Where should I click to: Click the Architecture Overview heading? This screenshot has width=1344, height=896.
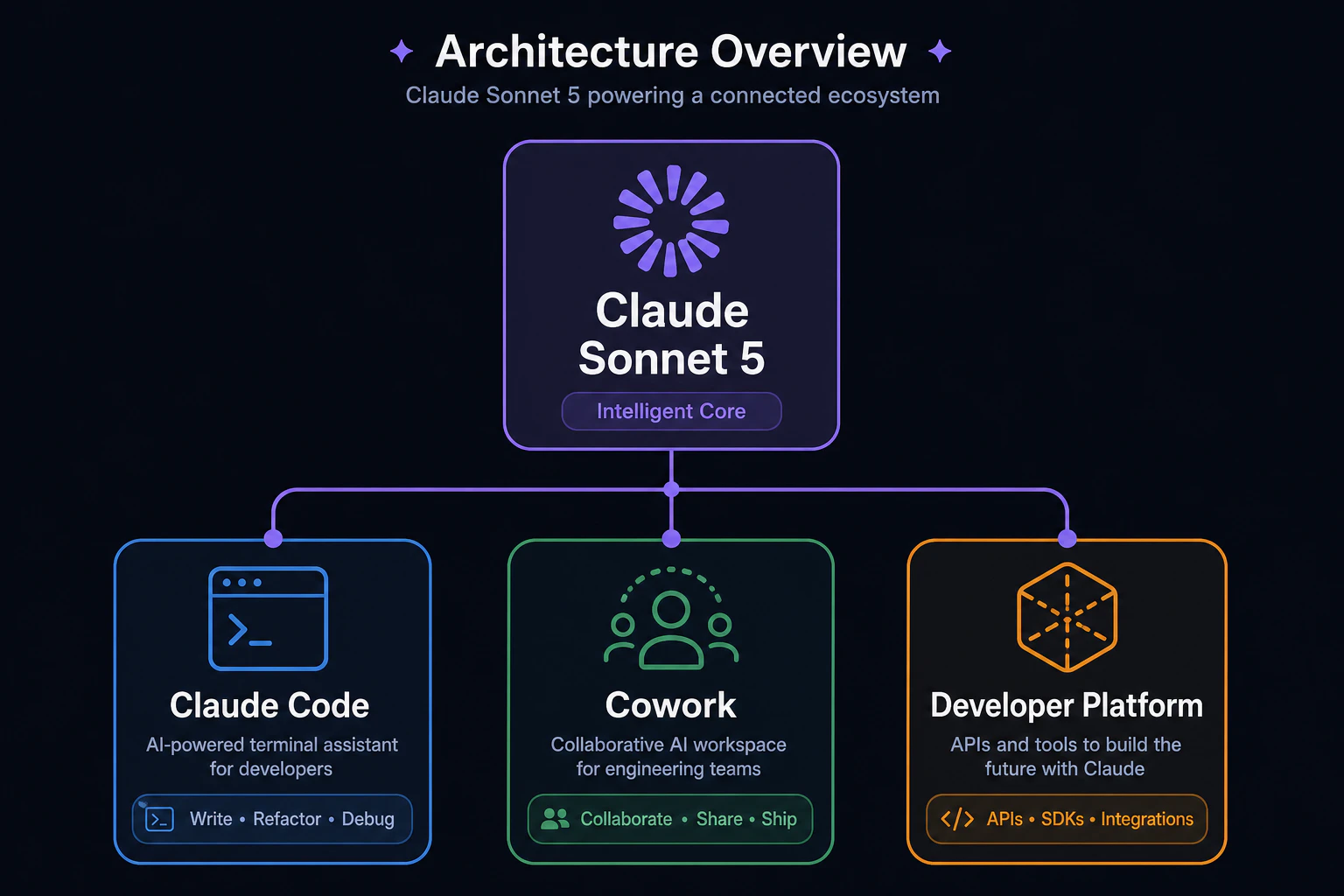pyautogui.click(x=671, y=52)
